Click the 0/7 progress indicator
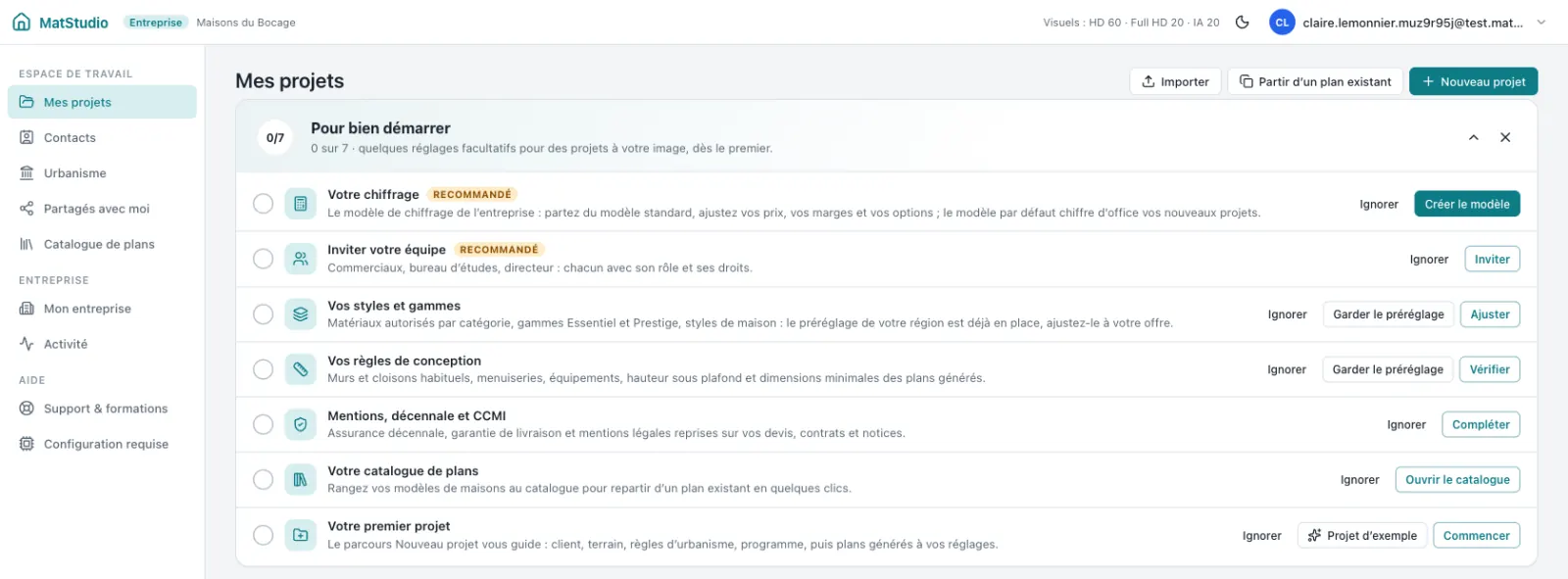 [x=275, y=138]
